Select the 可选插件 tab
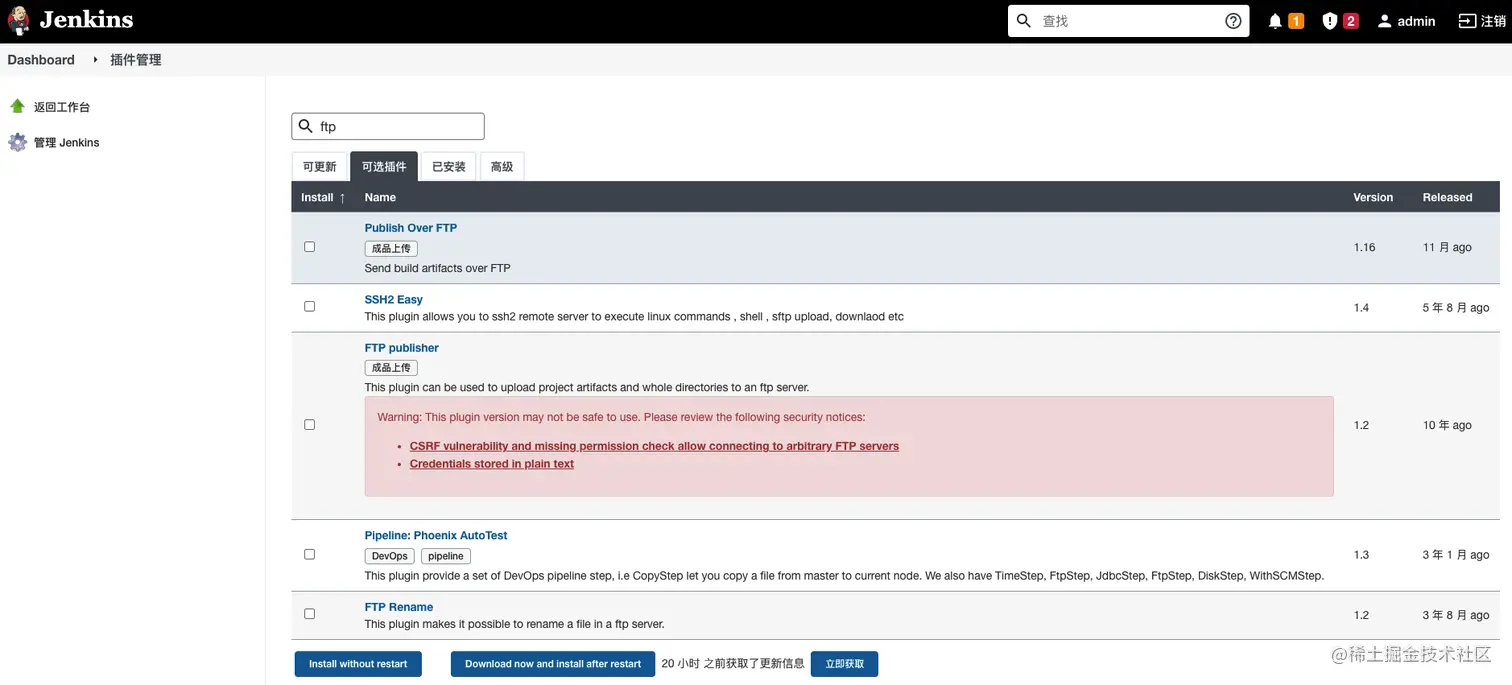The height and width of the screenshot is (685, 1512). (x=384, y=167)
